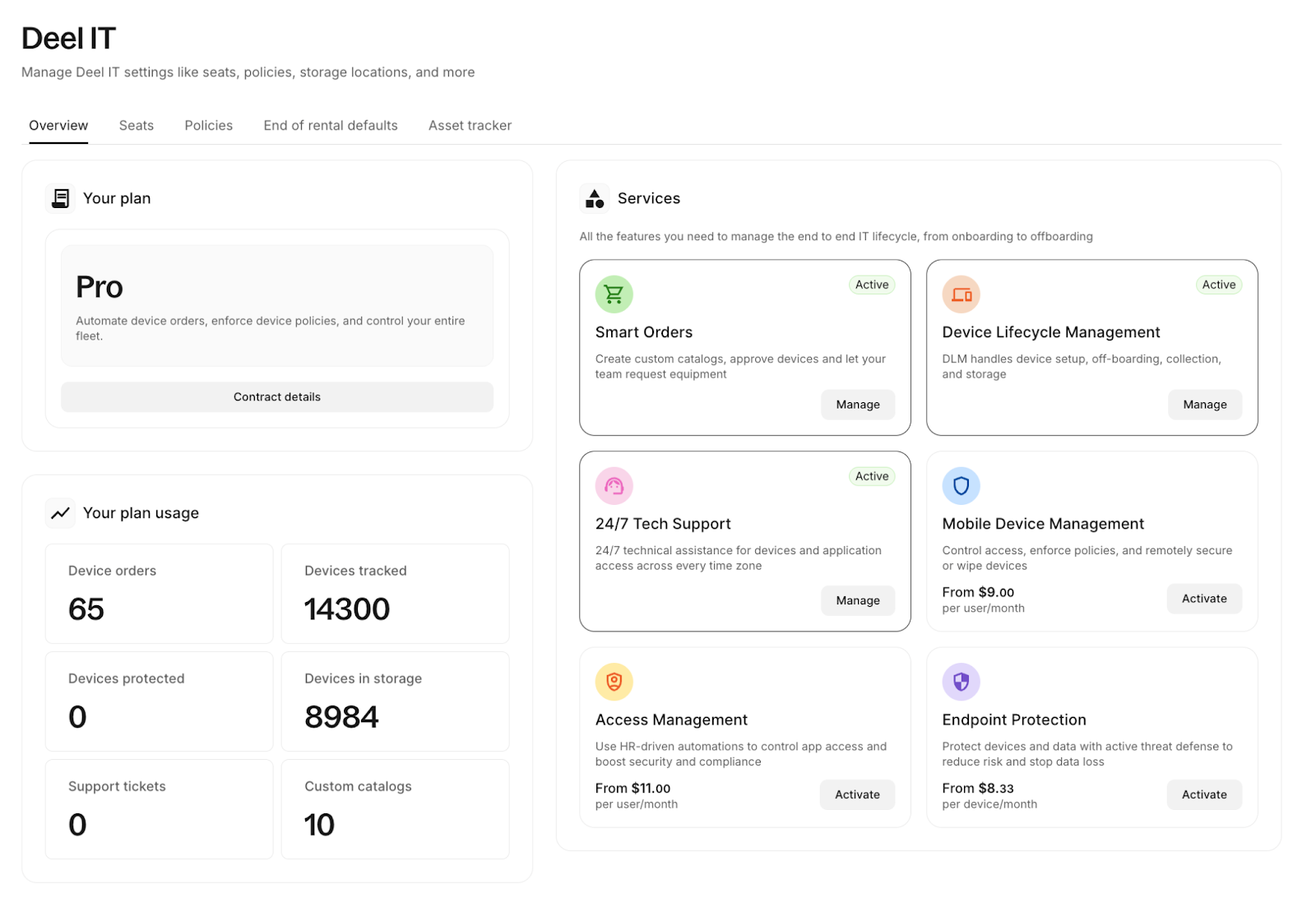Click the Your plan usage trend icon
This screenshot has width=1316, height=898.
(61, 513)
